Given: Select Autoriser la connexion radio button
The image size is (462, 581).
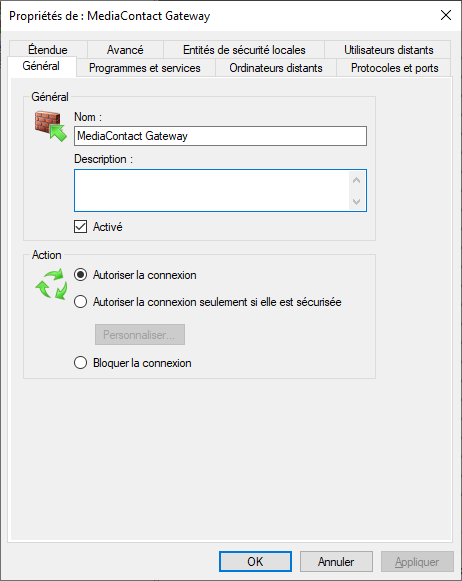Looking at the screenshot, I should pos(80,275).
